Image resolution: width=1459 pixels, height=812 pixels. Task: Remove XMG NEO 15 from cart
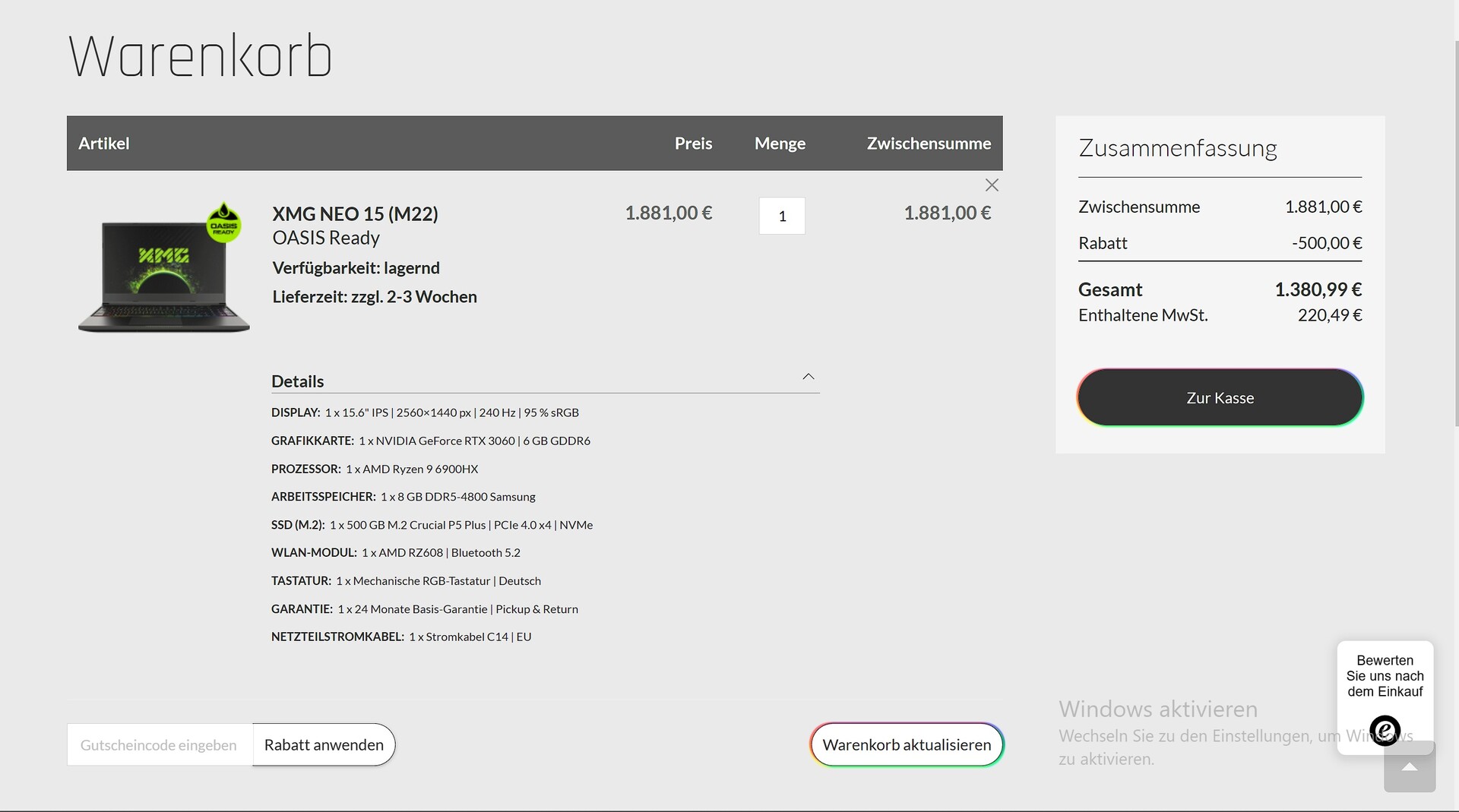(992, 185)
